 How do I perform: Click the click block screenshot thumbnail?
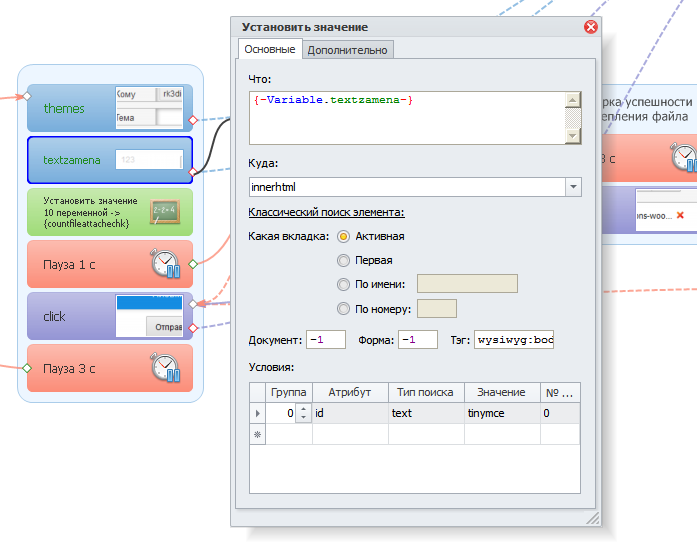coord(149,316)
